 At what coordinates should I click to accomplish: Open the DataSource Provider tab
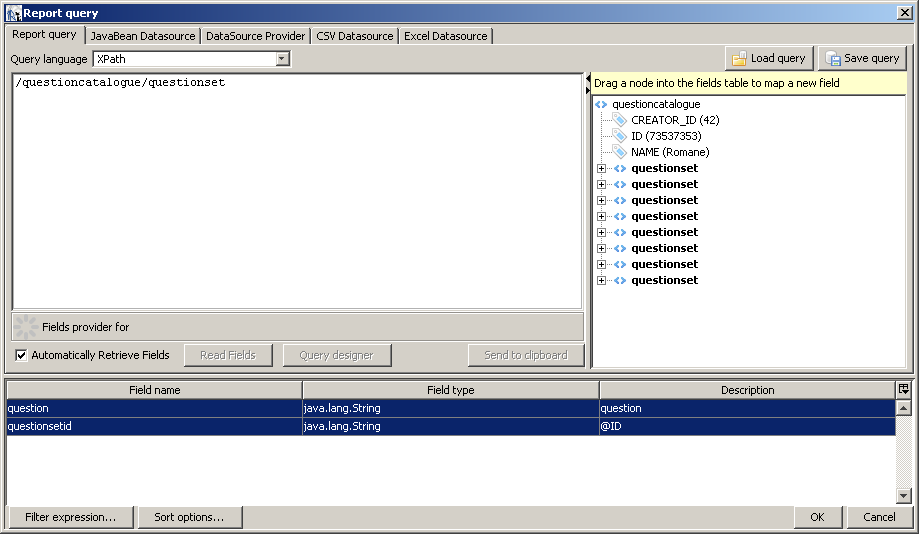(x=256, y=36)
